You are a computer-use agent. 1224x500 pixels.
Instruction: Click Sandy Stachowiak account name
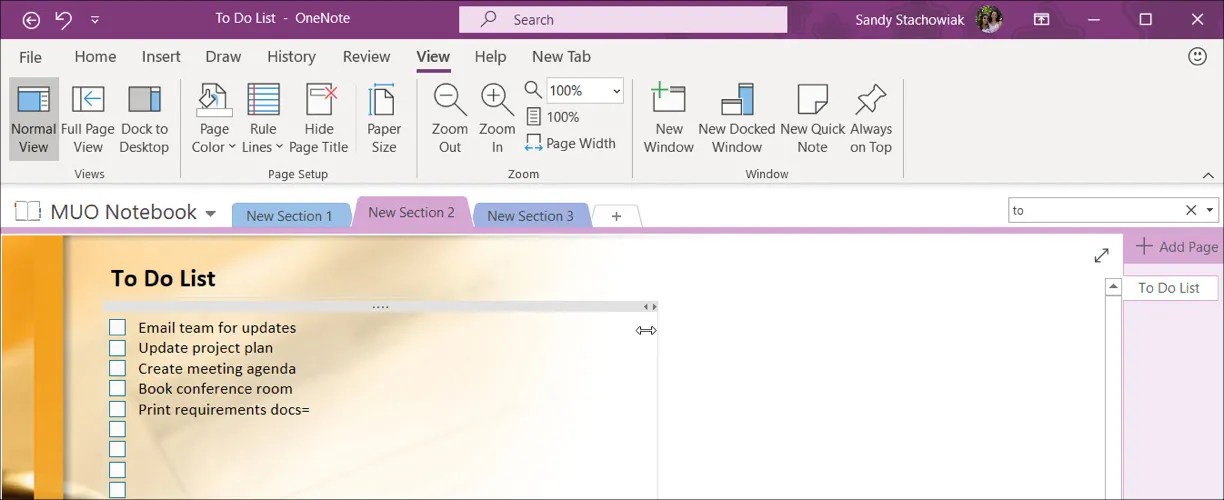pyautogui.click(x=911, y=19)
